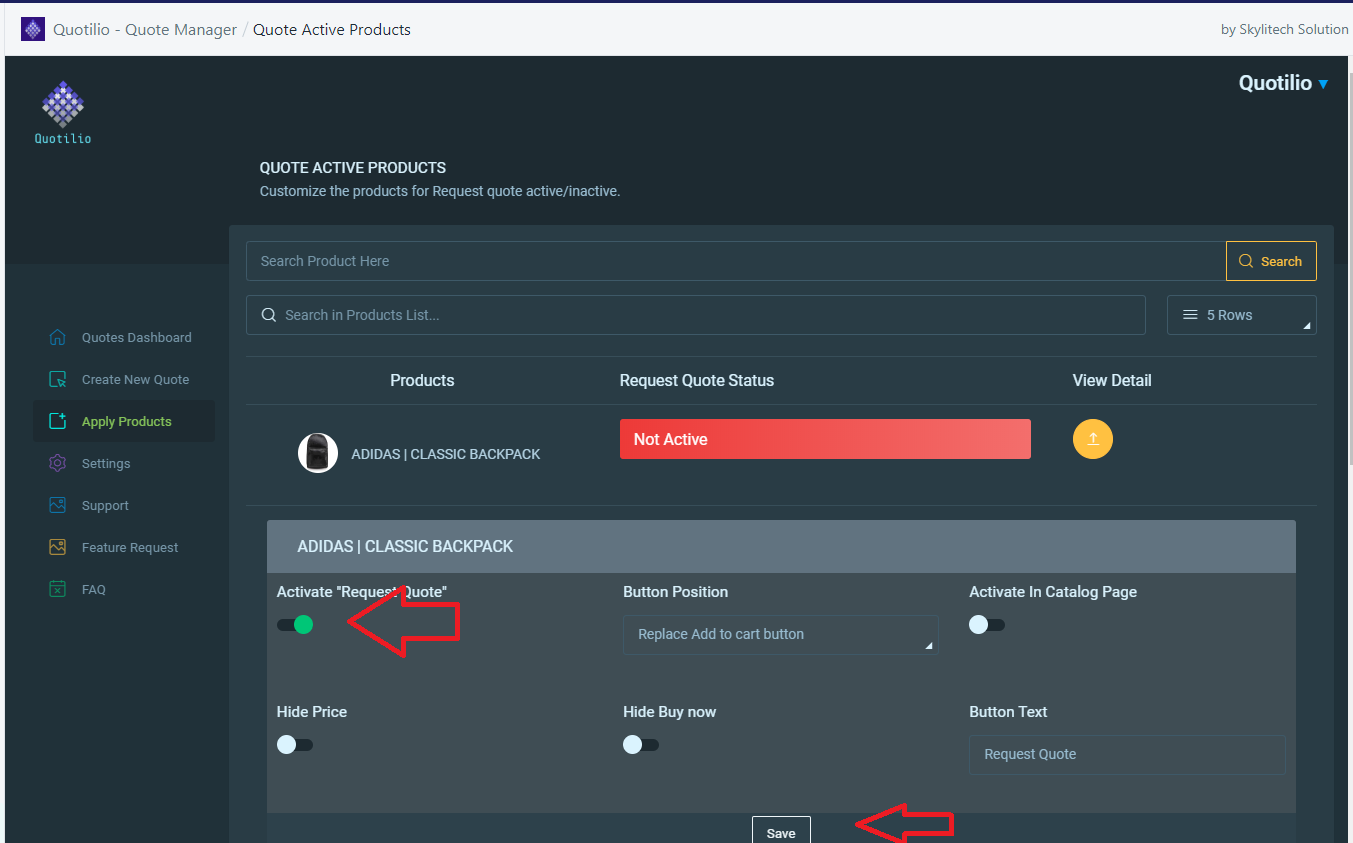Screen dimensions: 1353x843
Task: Open Create New Quote menu item
Action: (x=124, y=379)
